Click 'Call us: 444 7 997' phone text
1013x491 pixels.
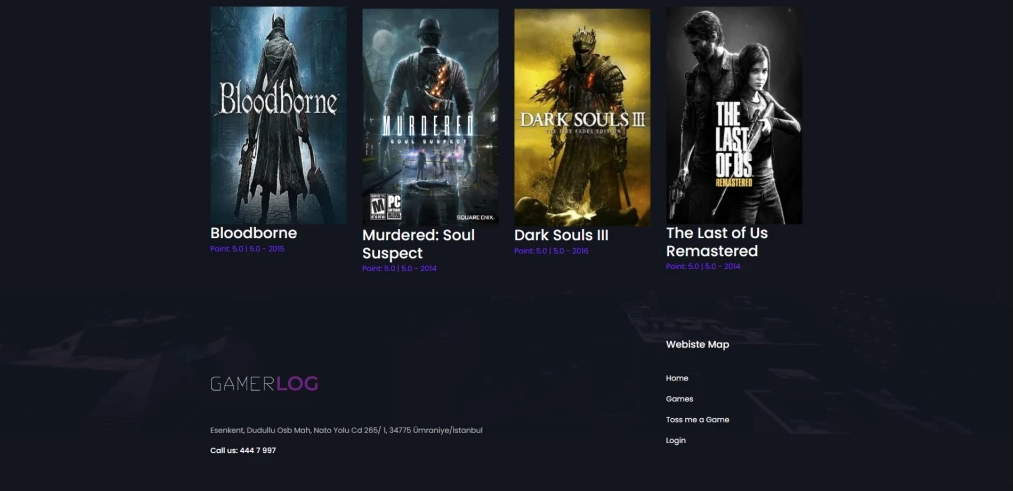pos(243,450)
